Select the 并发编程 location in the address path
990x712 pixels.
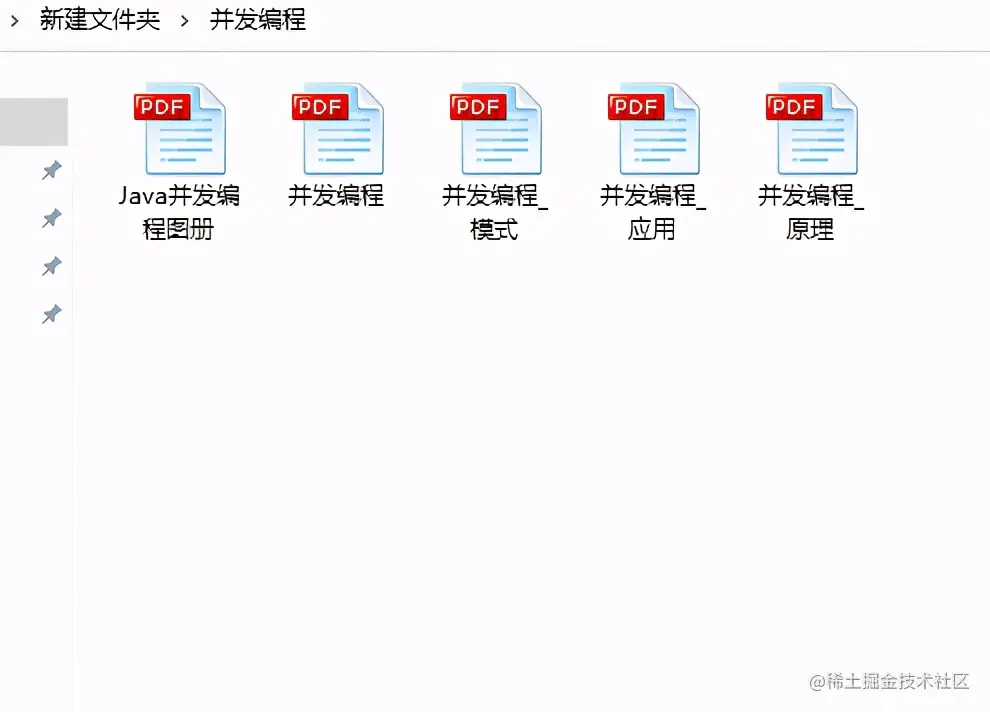tap(259, 19)
